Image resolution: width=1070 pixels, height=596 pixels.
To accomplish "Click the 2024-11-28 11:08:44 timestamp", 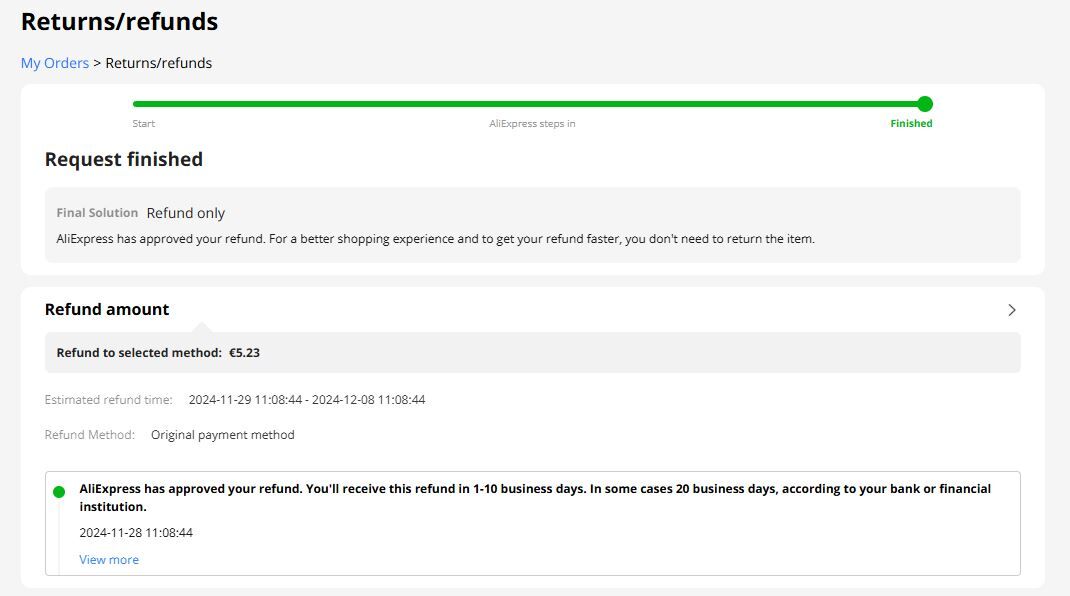I will (x=136, y=533).
